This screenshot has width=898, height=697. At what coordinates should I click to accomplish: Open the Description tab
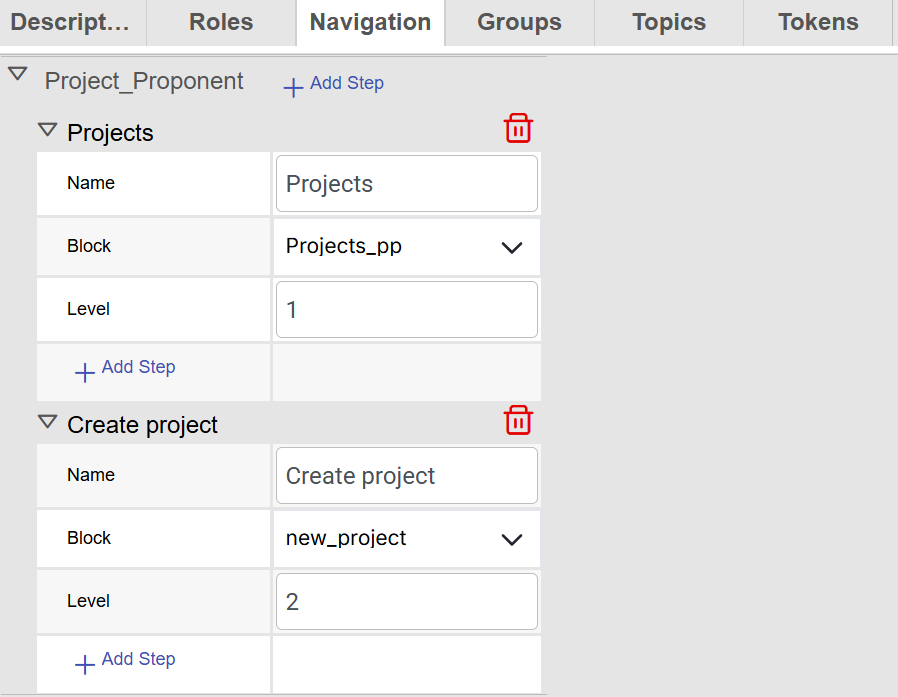[71, 22]
